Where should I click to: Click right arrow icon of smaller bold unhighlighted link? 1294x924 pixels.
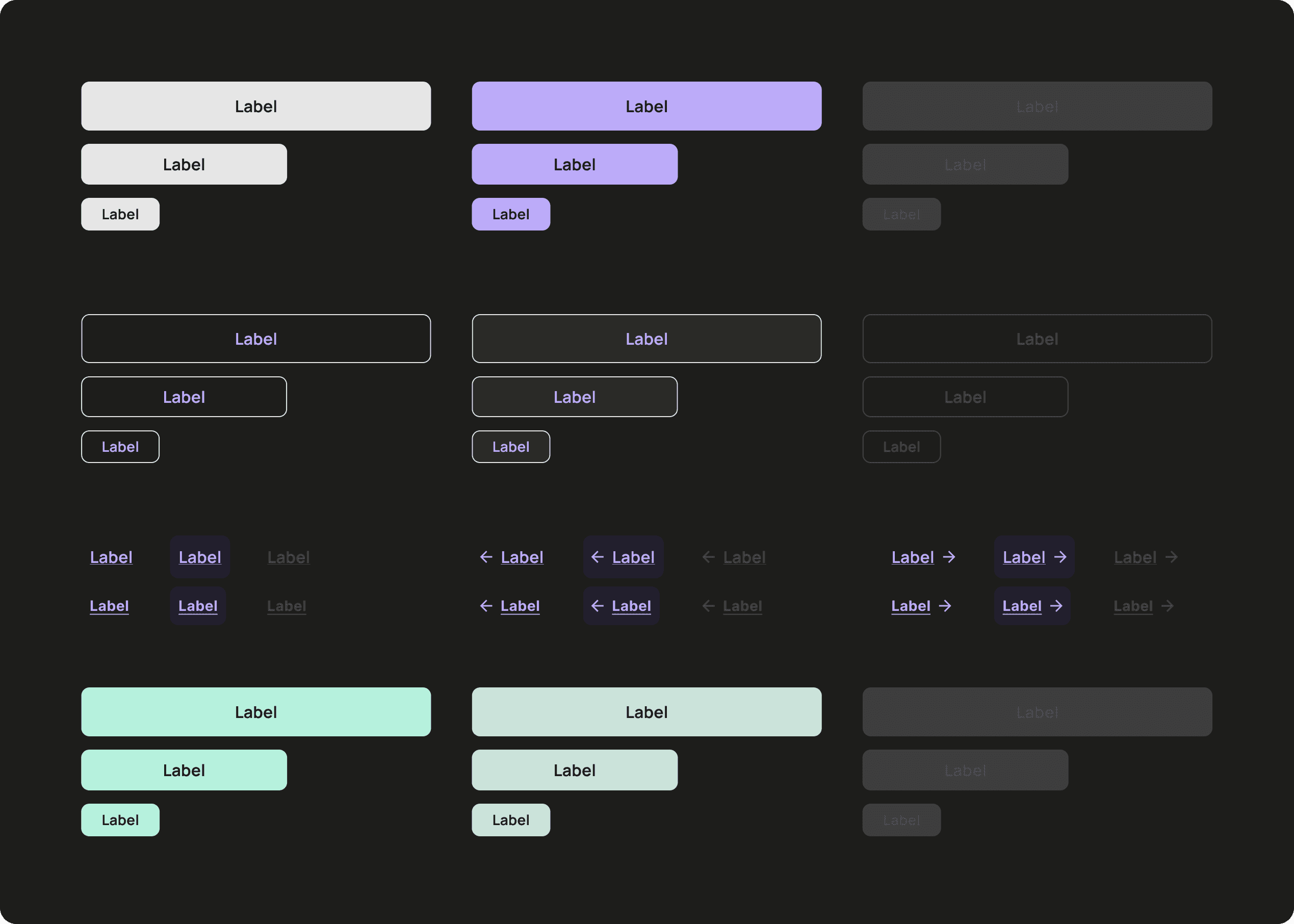(x=945, y=606)
